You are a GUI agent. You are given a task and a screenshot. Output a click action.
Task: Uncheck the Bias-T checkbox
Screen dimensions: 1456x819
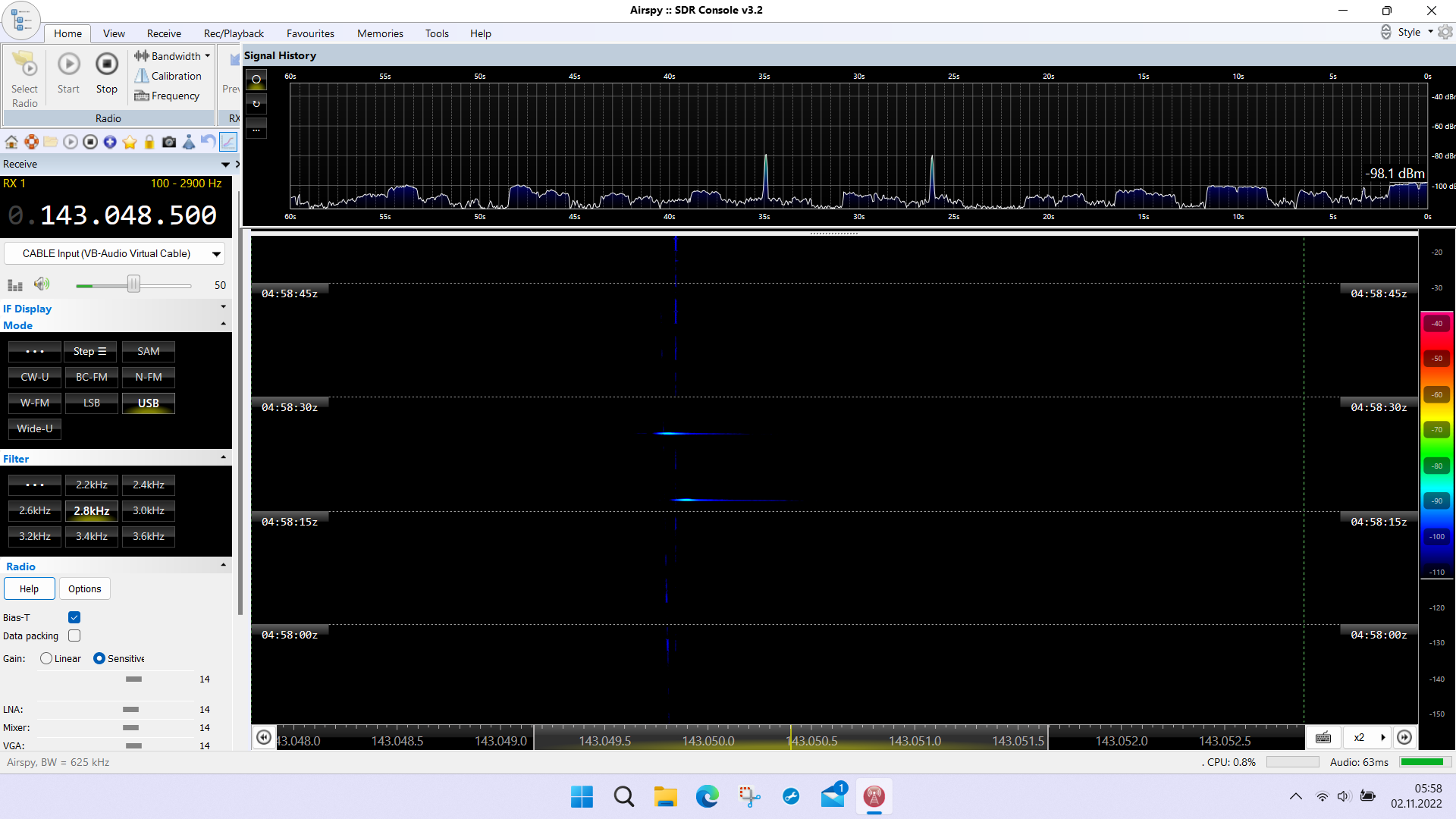click(74, 617)
